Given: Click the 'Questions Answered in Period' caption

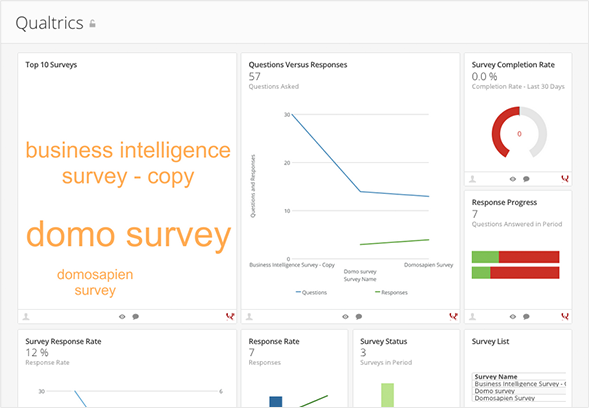Looking at the screenshot, I should point(517,224).
